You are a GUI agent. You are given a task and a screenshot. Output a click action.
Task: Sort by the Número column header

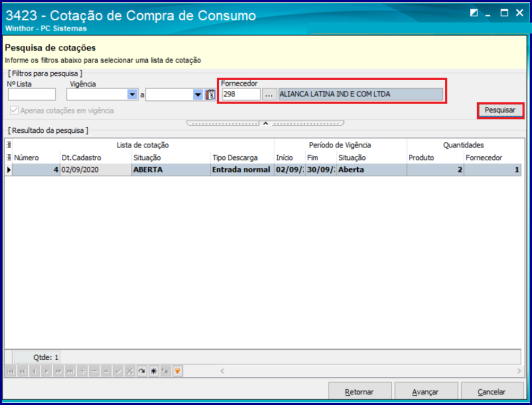(36, 158)
